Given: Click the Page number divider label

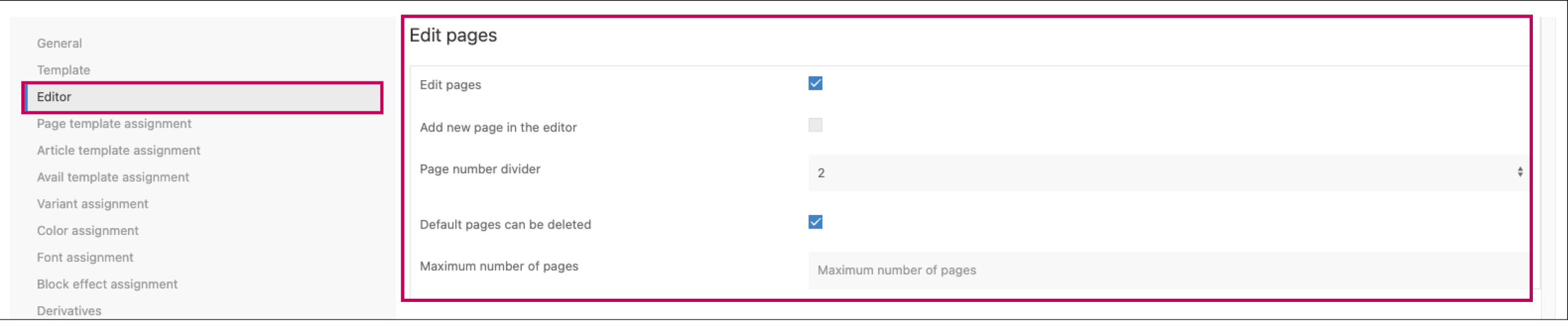Looking at the screenshot, I should [480, 169].
